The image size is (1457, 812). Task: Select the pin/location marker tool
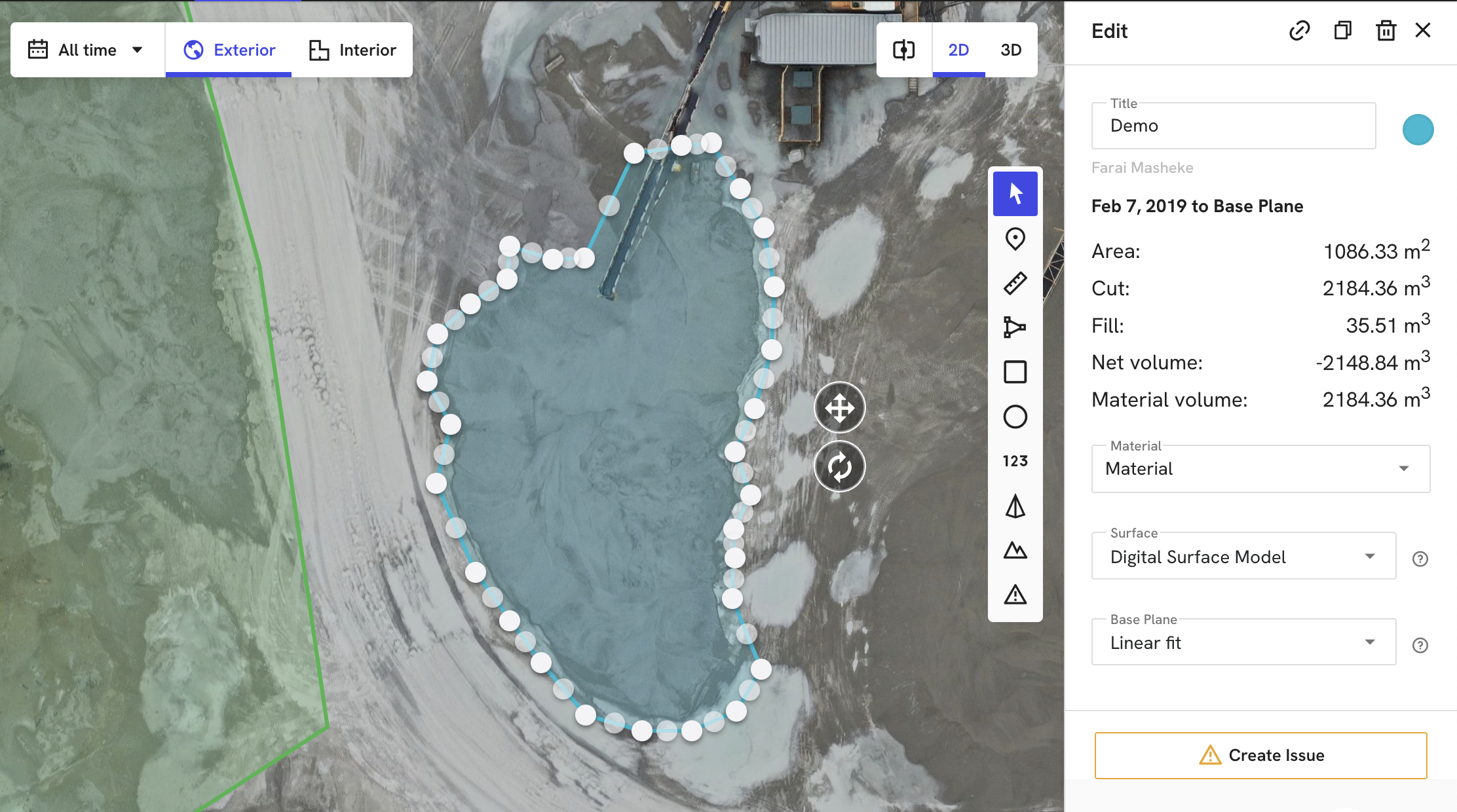click(x=1017, y=239)
